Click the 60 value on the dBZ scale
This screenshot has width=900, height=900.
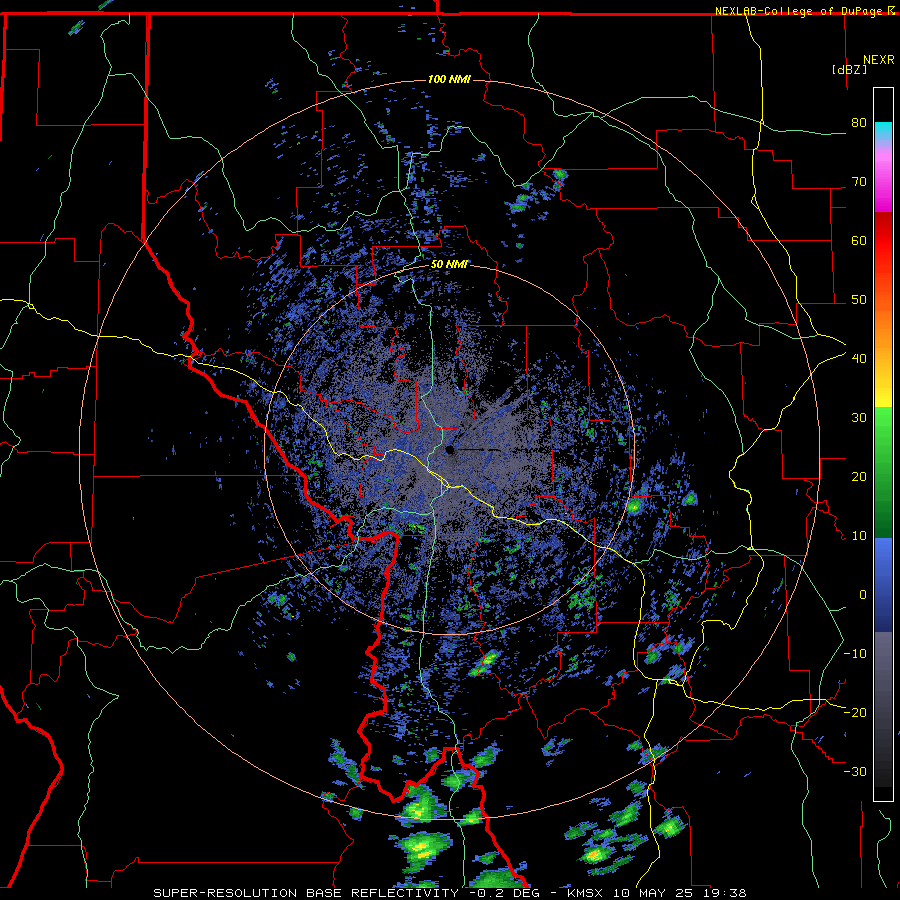(859, 240)
